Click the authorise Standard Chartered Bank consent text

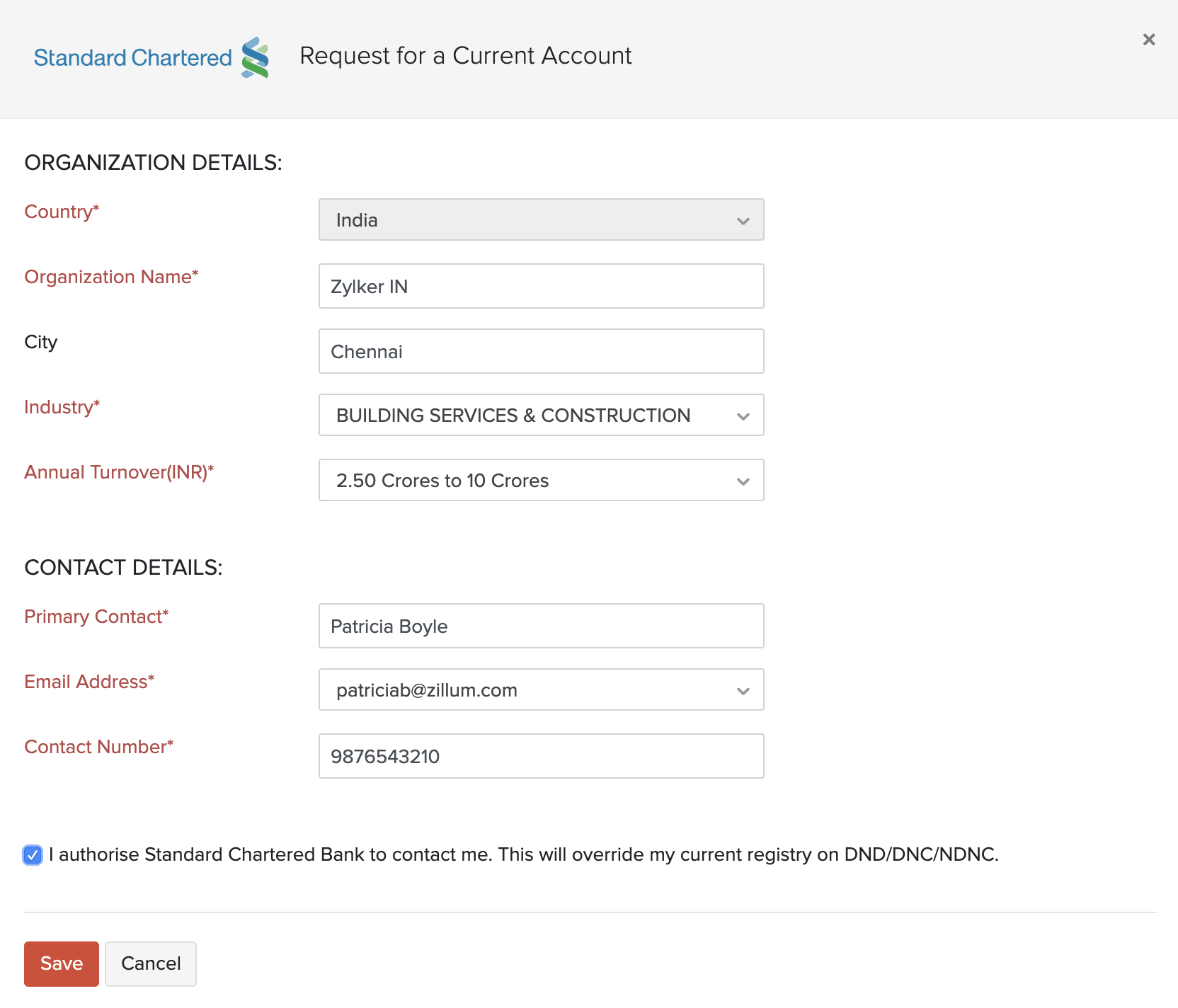tap(523, 855)
